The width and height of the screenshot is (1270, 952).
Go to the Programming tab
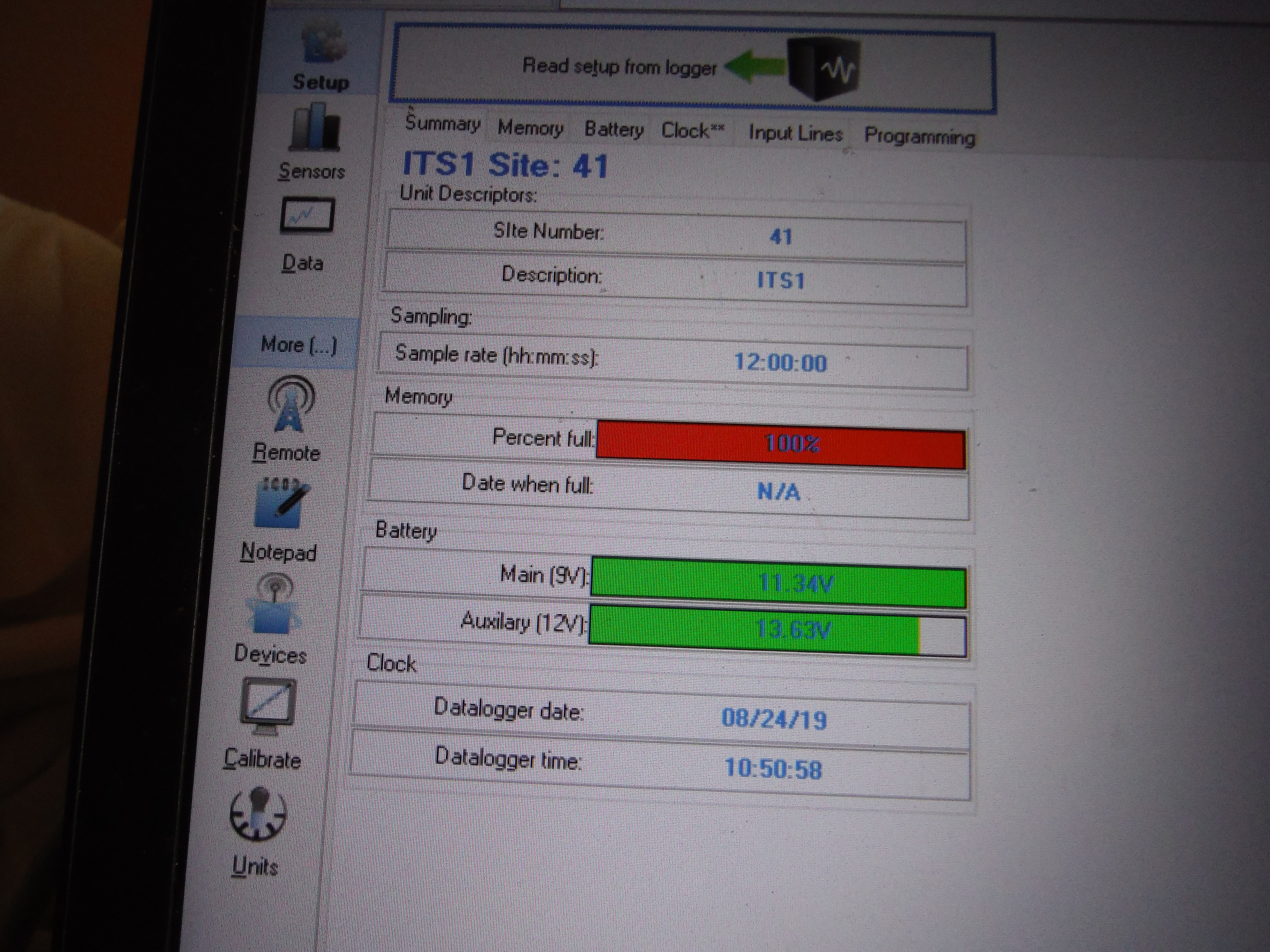919,137
